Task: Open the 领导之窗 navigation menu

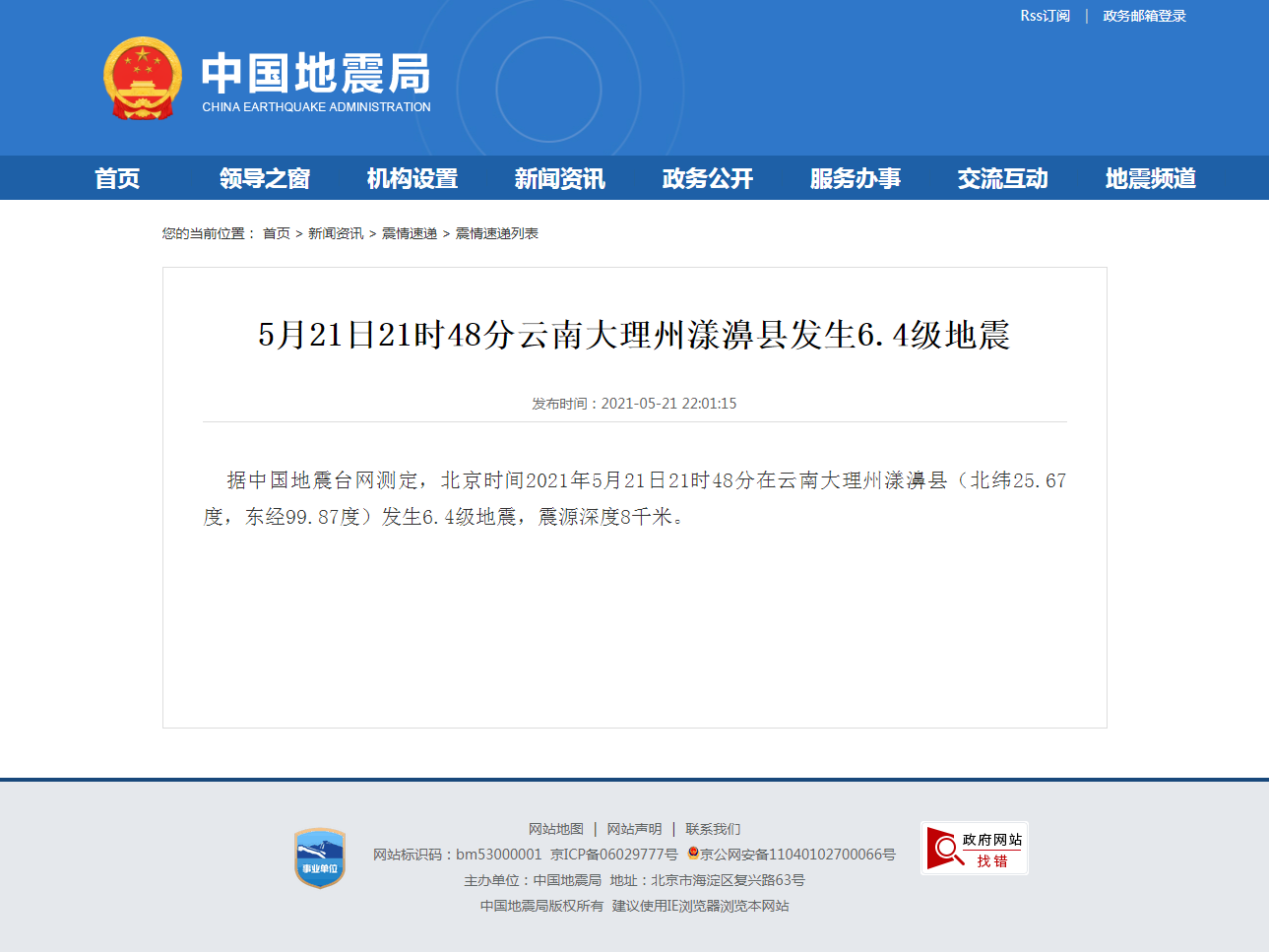Action: [265, 178]
